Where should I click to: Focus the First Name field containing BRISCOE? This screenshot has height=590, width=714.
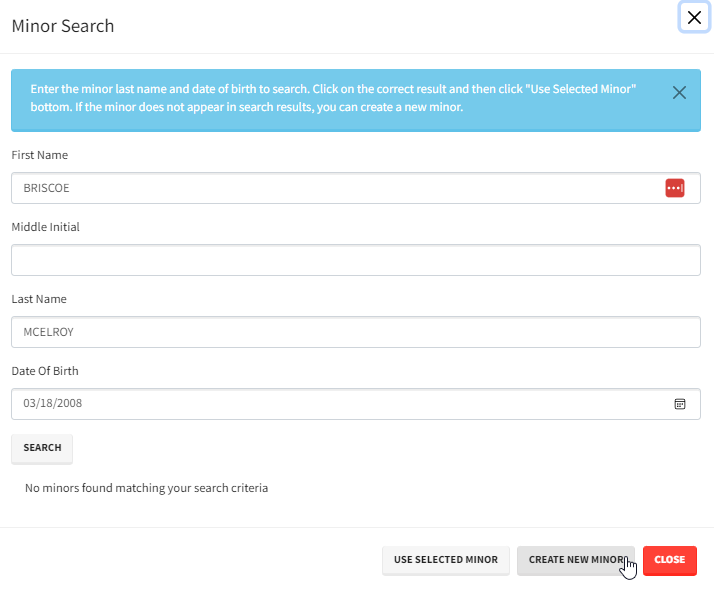pyautogui.click(x=330, y=188)
